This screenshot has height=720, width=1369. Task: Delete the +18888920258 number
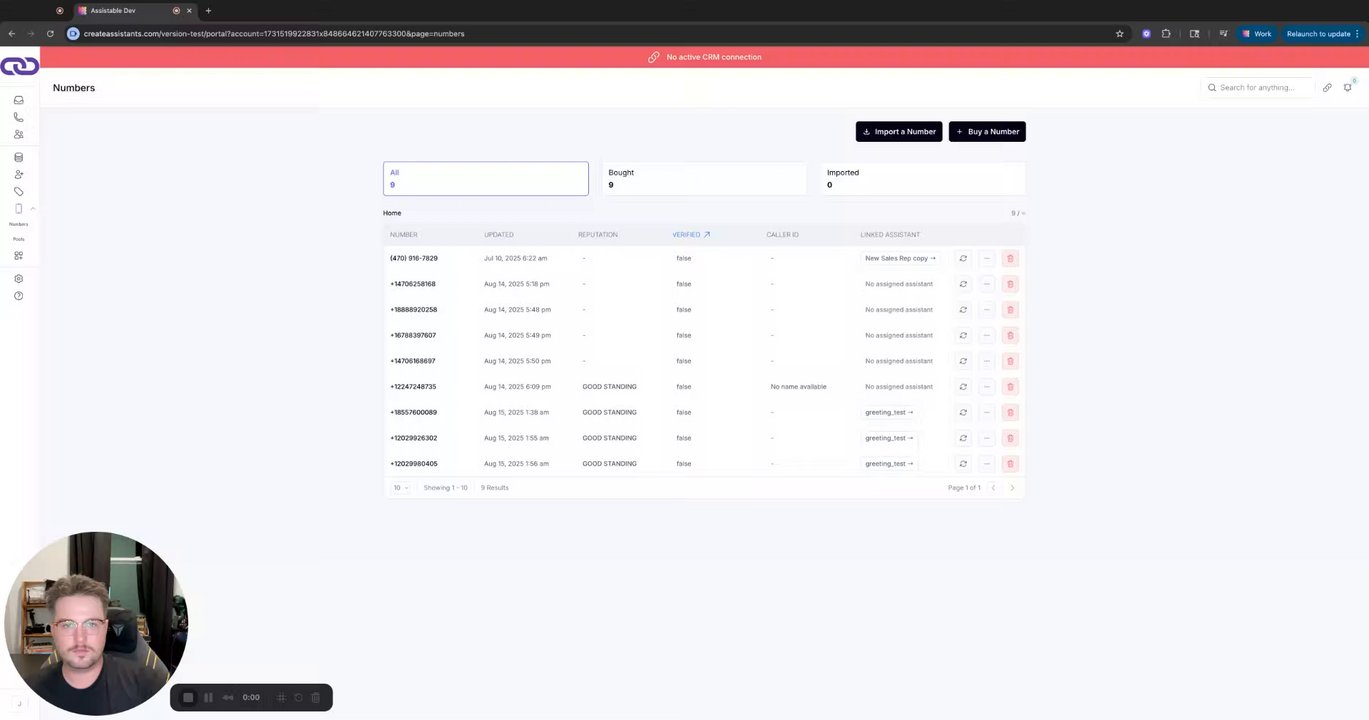point(1010,310)
